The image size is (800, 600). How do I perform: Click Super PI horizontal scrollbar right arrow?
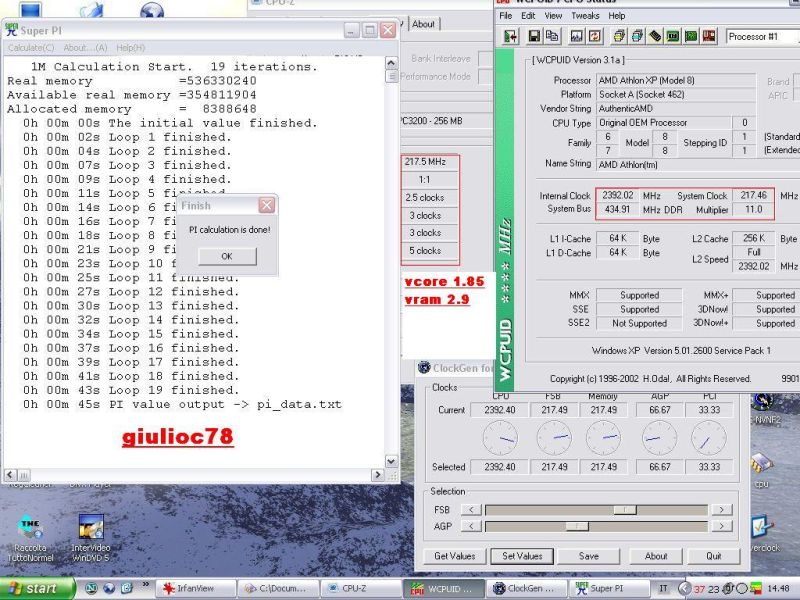tap(378, 474)
